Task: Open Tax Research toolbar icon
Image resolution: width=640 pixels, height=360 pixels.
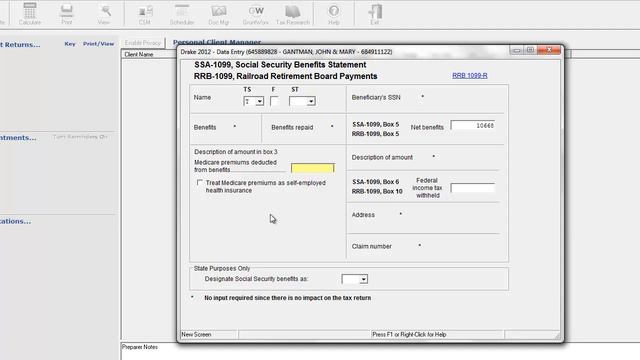Action: point(293,14)
